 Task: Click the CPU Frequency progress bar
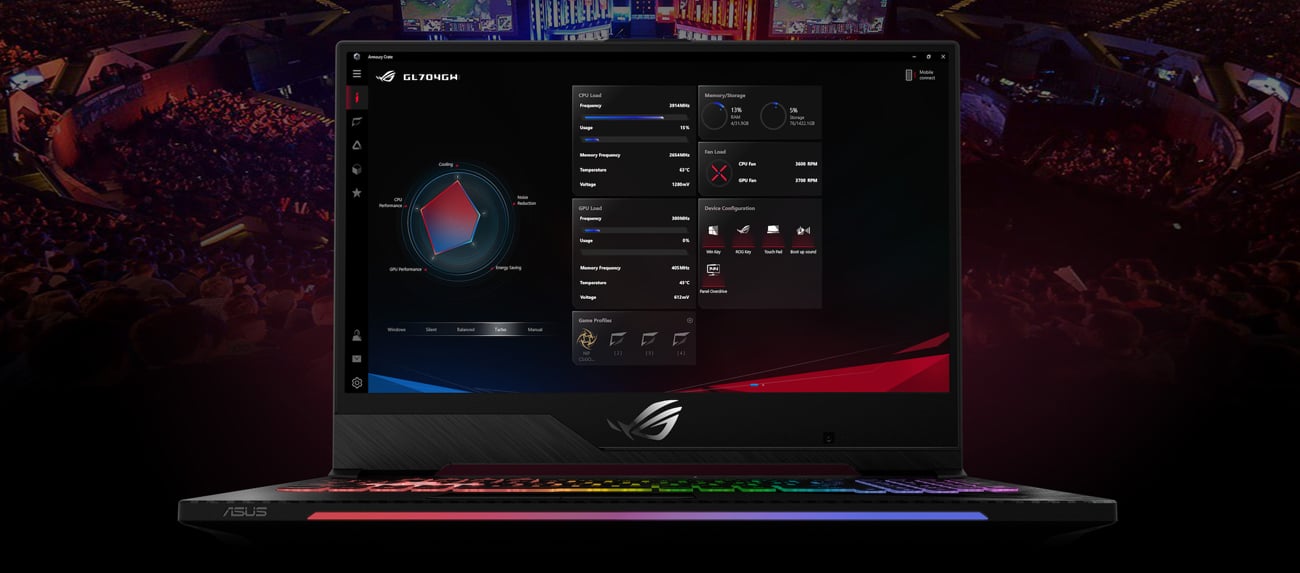[634, 117]
